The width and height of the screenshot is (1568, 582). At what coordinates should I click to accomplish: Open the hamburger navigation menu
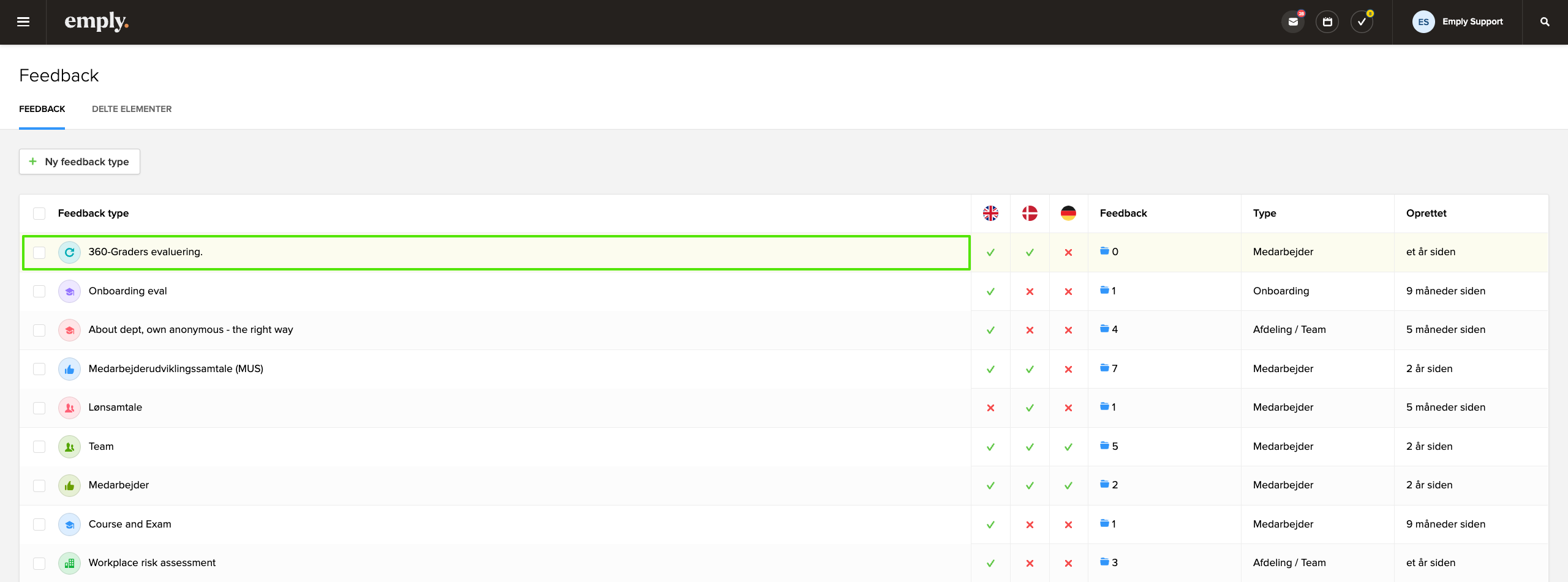tap(23, 22)
